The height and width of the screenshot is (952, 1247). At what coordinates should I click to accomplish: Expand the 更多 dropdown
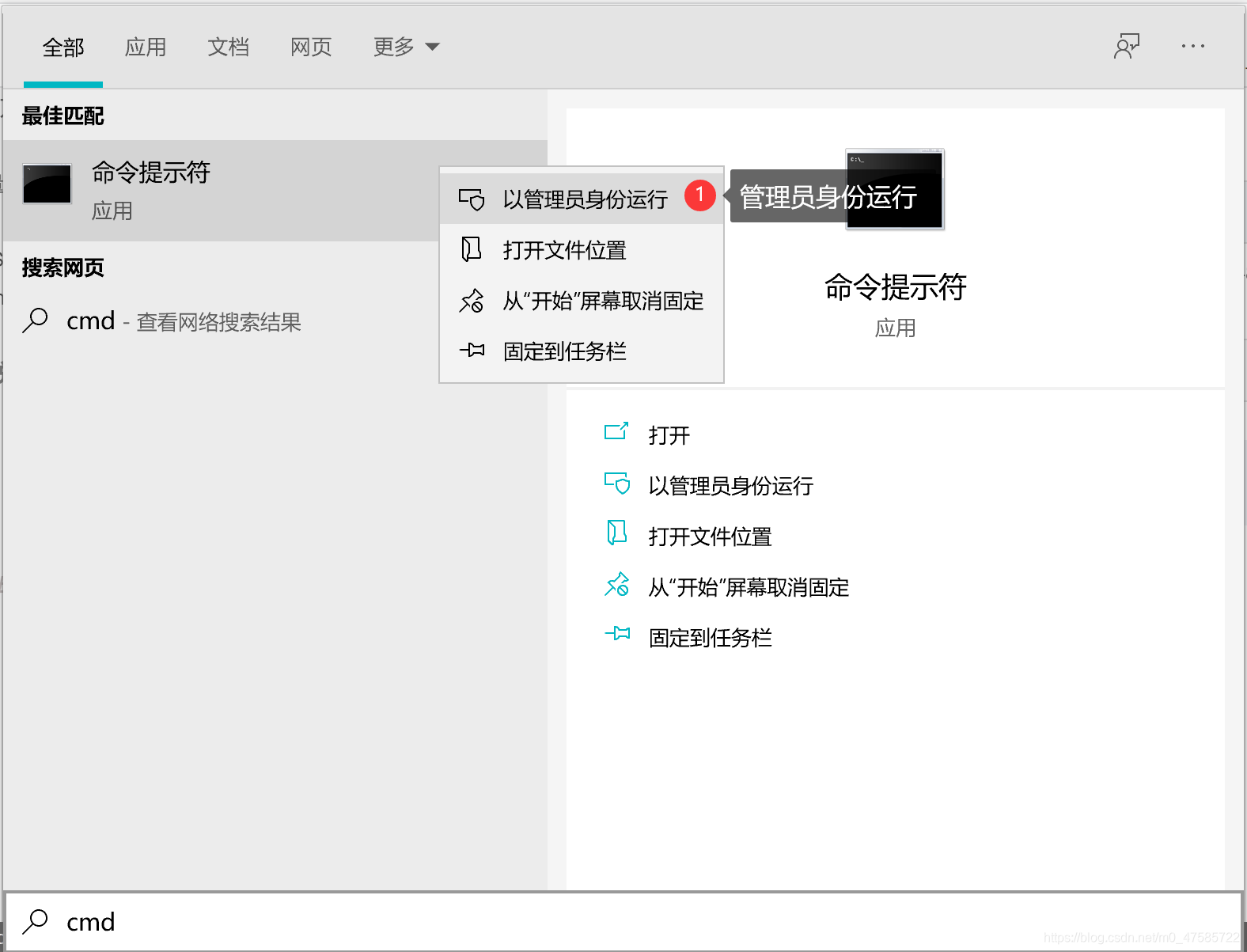[x=407, y=47]
